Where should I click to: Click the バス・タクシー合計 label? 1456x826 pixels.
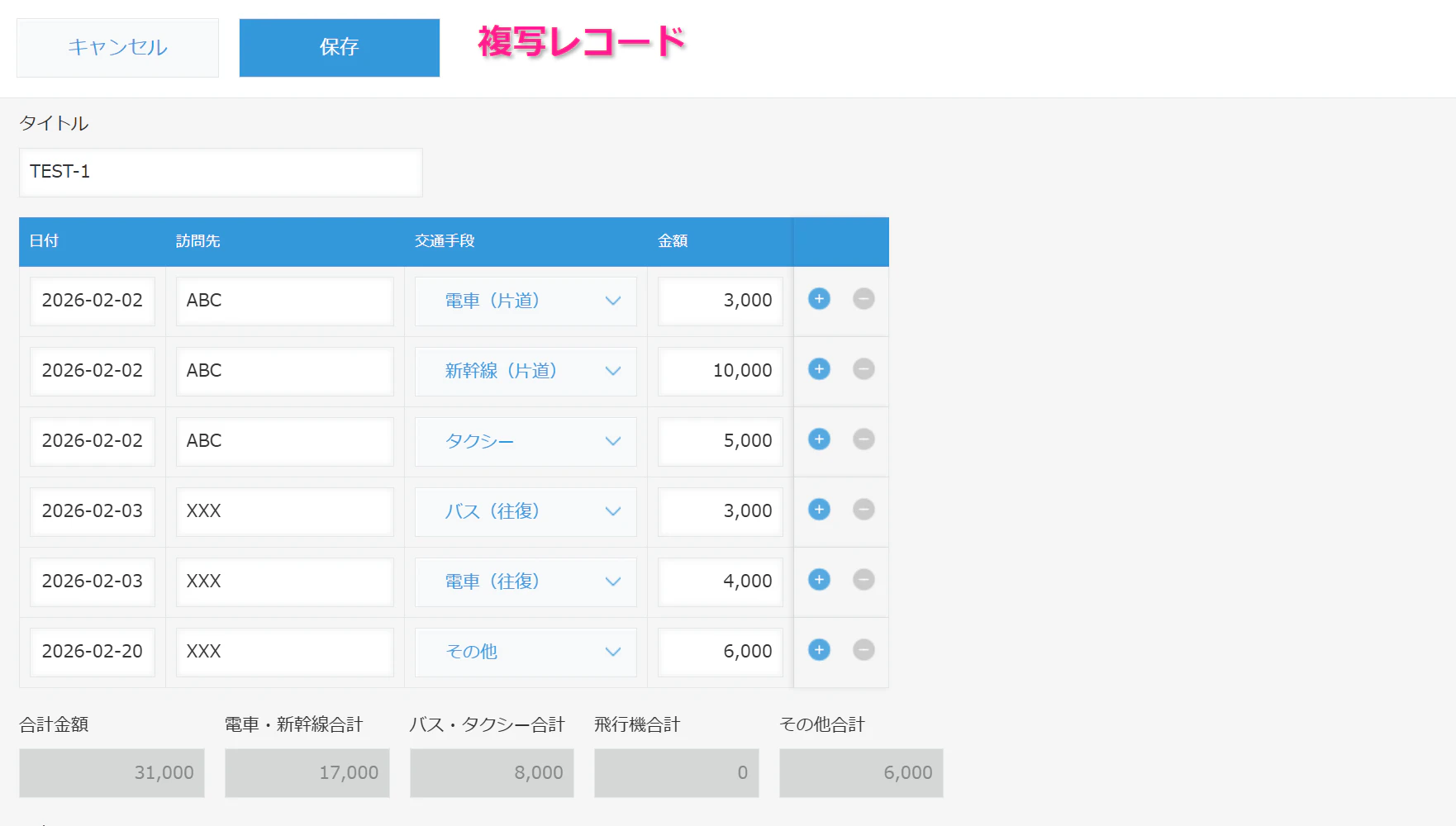tap(488, 725)
